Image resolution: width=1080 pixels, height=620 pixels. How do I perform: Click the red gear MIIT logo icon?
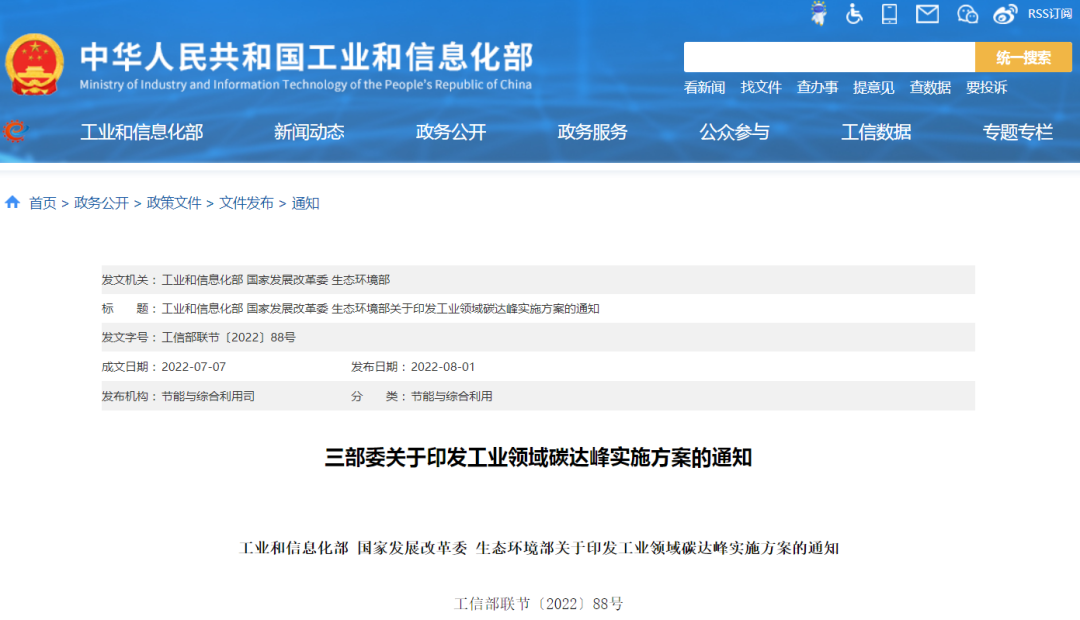pos(14,131)
